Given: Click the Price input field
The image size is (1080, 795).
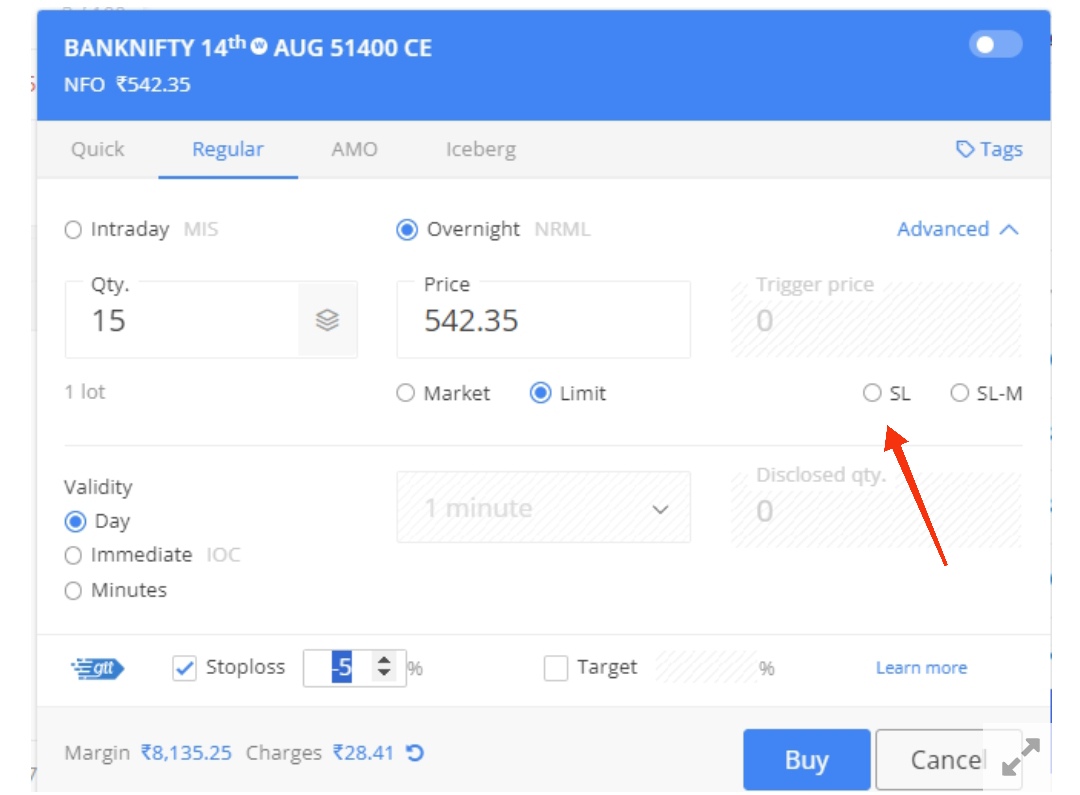Looking at the screenshot, I should coord(543,320).
